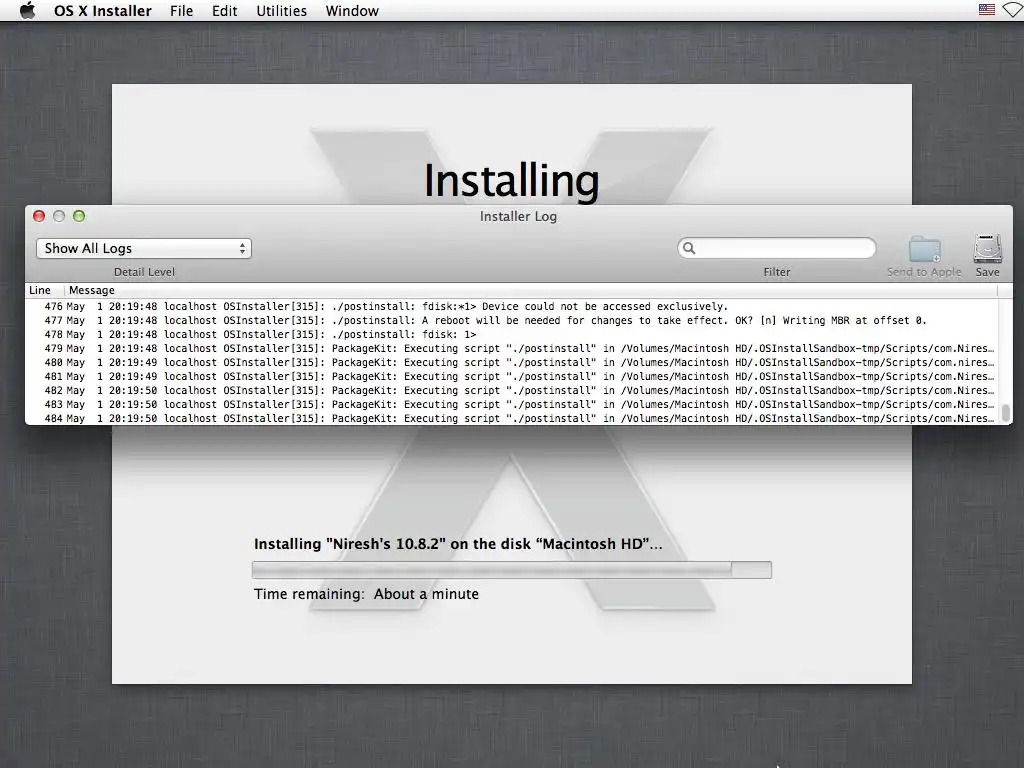Click the Line column header
Image resolution: width=1024 pixels, height=768 pixels.
pyautogui.click(x=40, y=290)
